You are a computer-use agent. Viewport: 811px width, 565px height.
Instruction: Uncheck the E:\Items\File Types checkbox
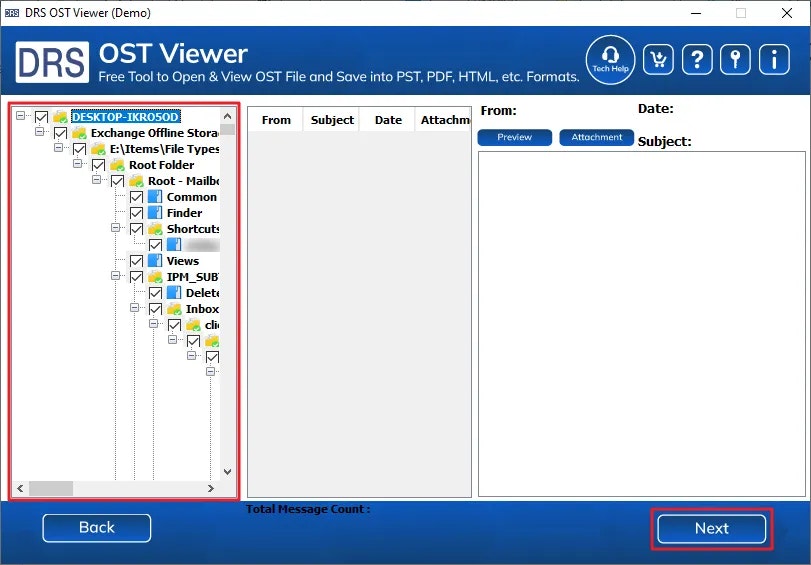click(x=79, y=149)
